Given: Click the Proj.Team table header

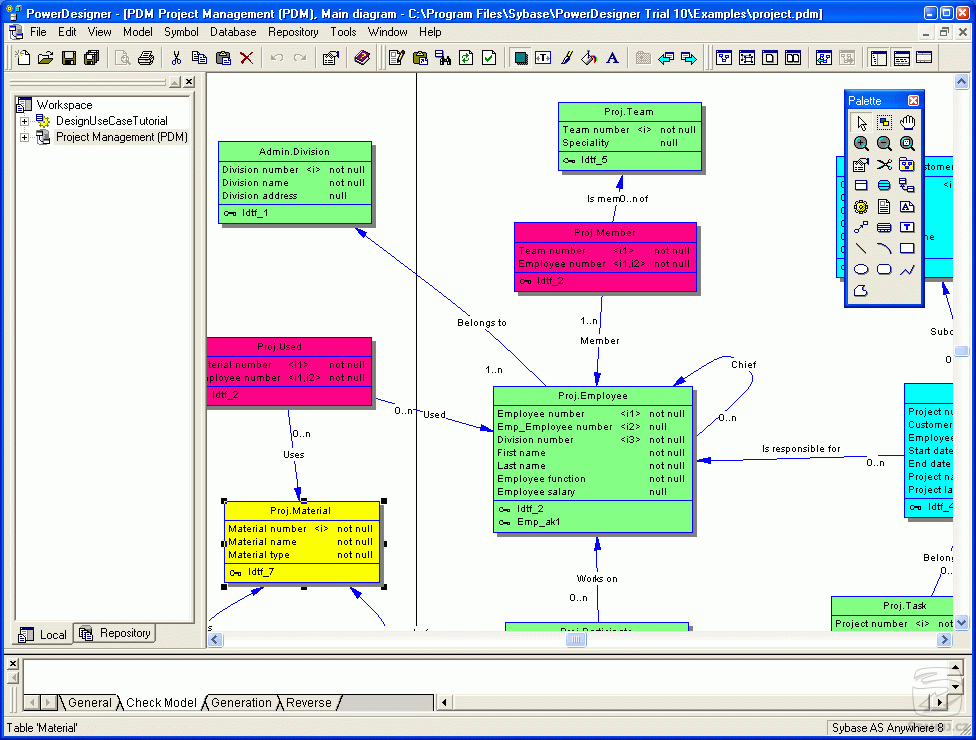Looking at the screenshot, I should (629, 112).
